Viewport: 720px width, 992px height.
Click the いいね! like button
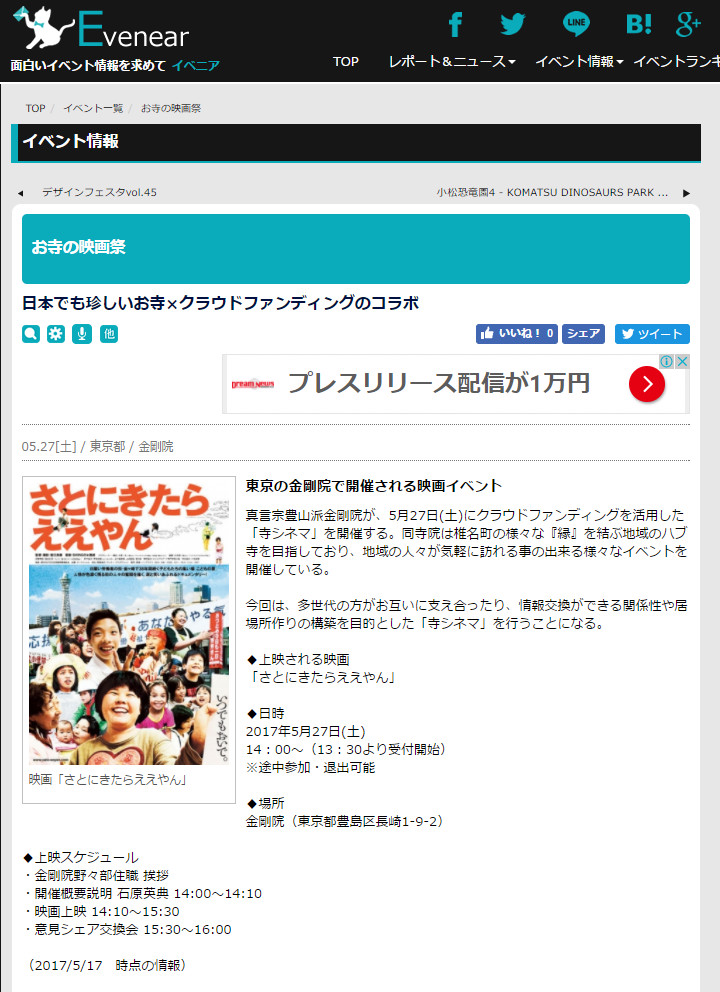[516, 333]
